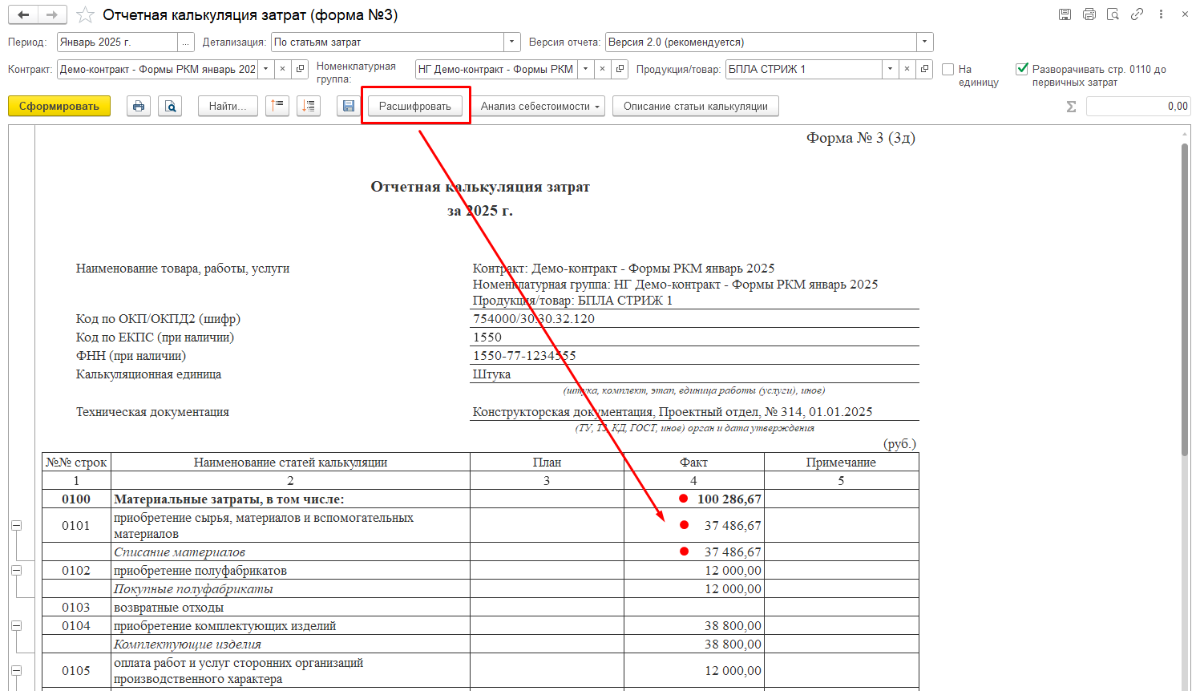This screenshot has width=1200, height=691.
Task: Open the "Анализ себестоимости" menu
Action: pyautogui.click(x=540, y=106)
